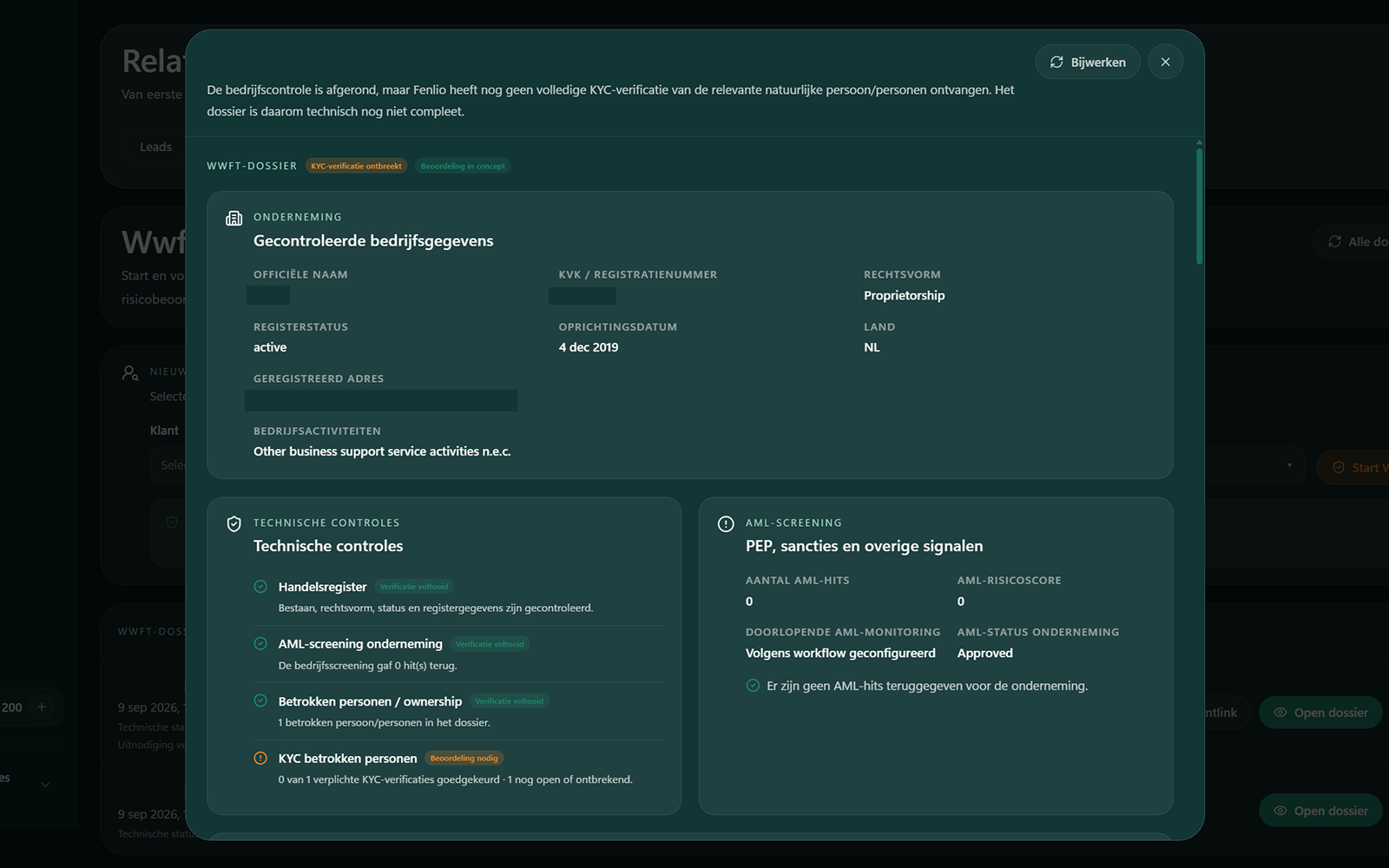Click 'Other business support service activities n.e.c.'
The image size is (1389, 868).
pos(382,451)
